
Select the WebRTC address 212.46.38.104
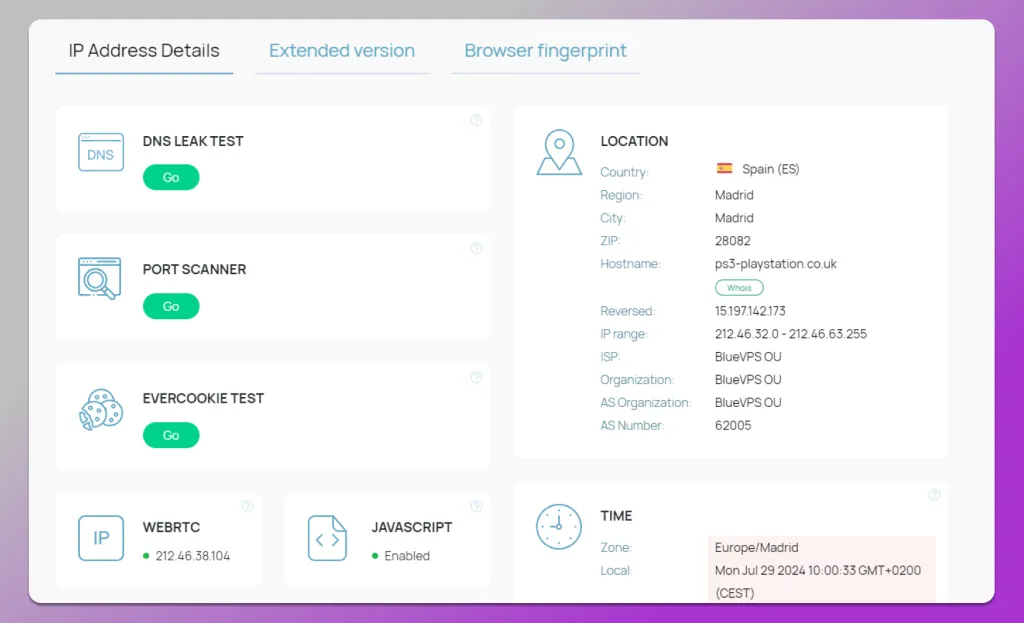[193, 556]
